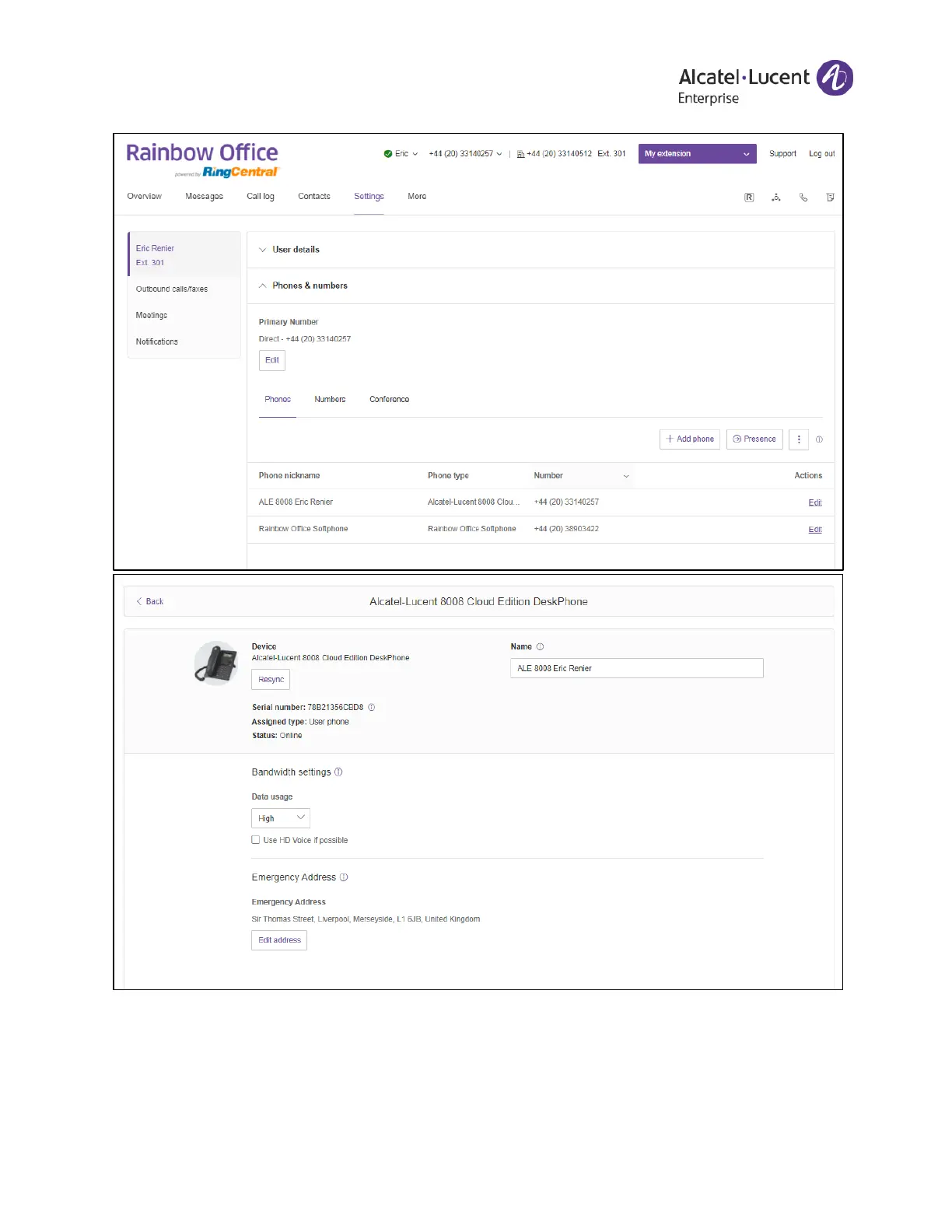This screenshot has height=1232, width=952.
Task: Click the Add phone button
Action: pos(689,439)
